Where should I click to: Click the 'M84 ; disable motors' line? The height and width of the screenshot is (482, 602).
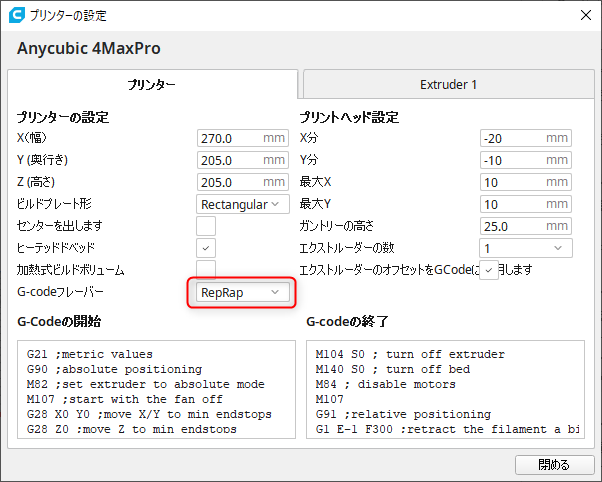pyautogui.click(x=385, y=384)
